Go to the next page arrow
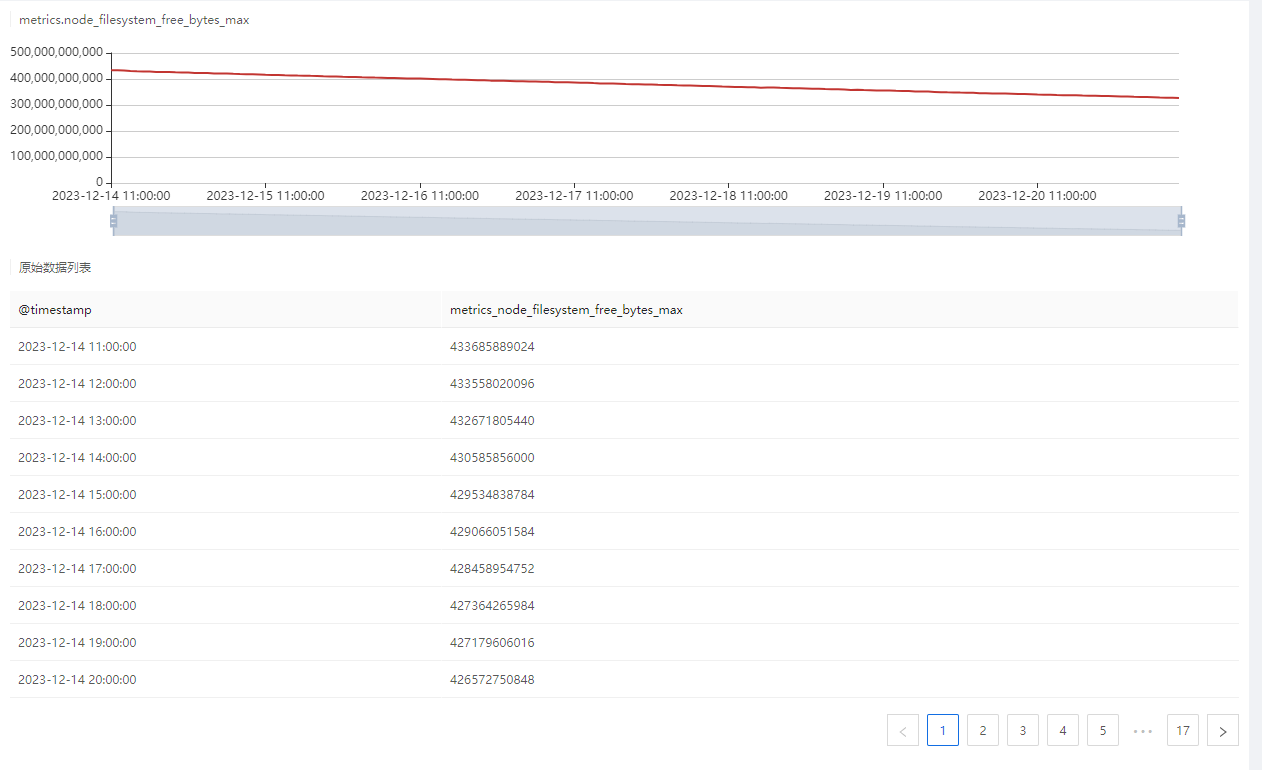Viewport: 1262px width, 770px height. [x=1222, y=730]
